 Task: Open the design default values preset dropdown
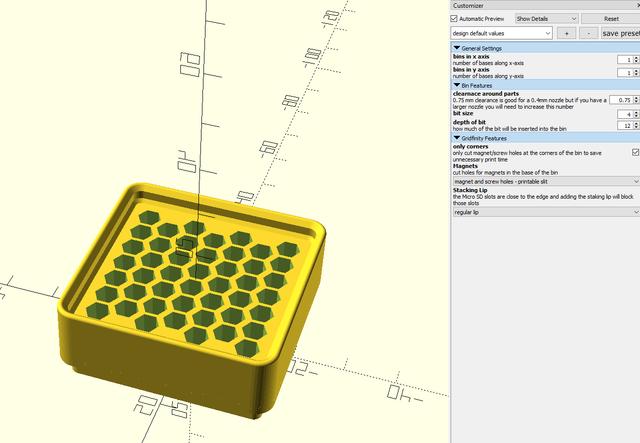(501, 33)
